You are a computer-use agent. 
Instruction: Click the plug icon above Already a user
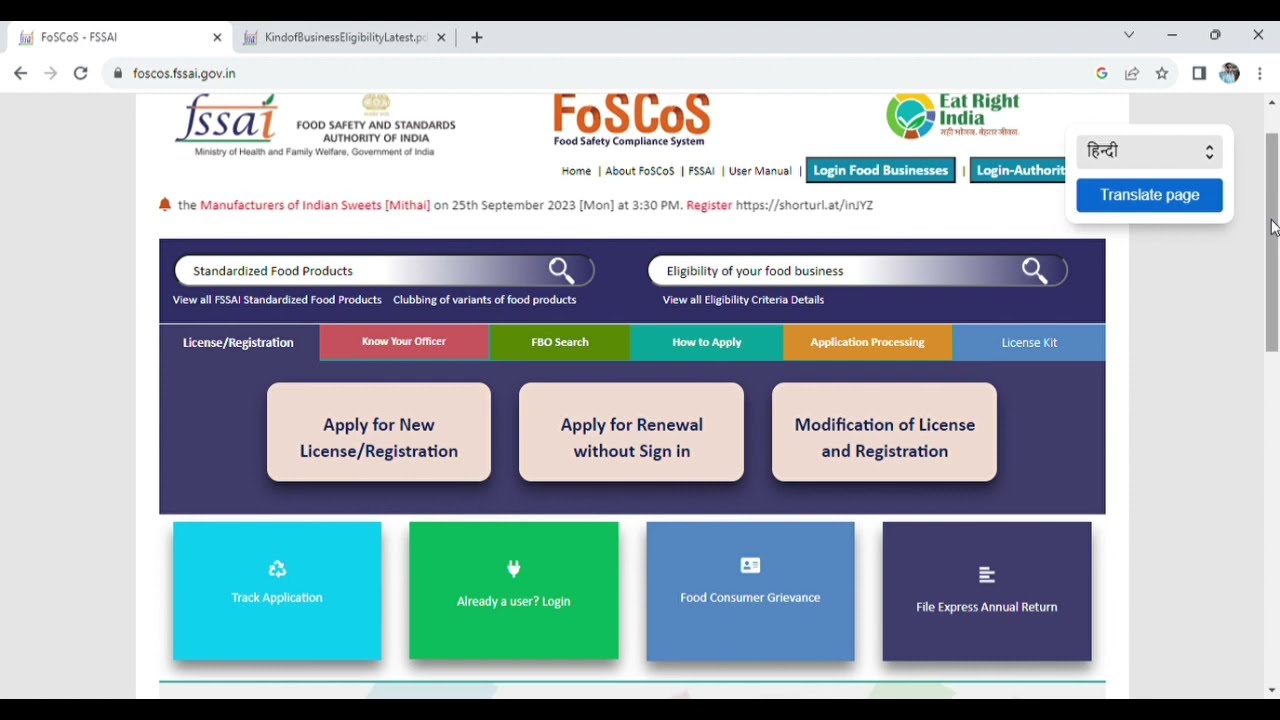tap(514, 569)
